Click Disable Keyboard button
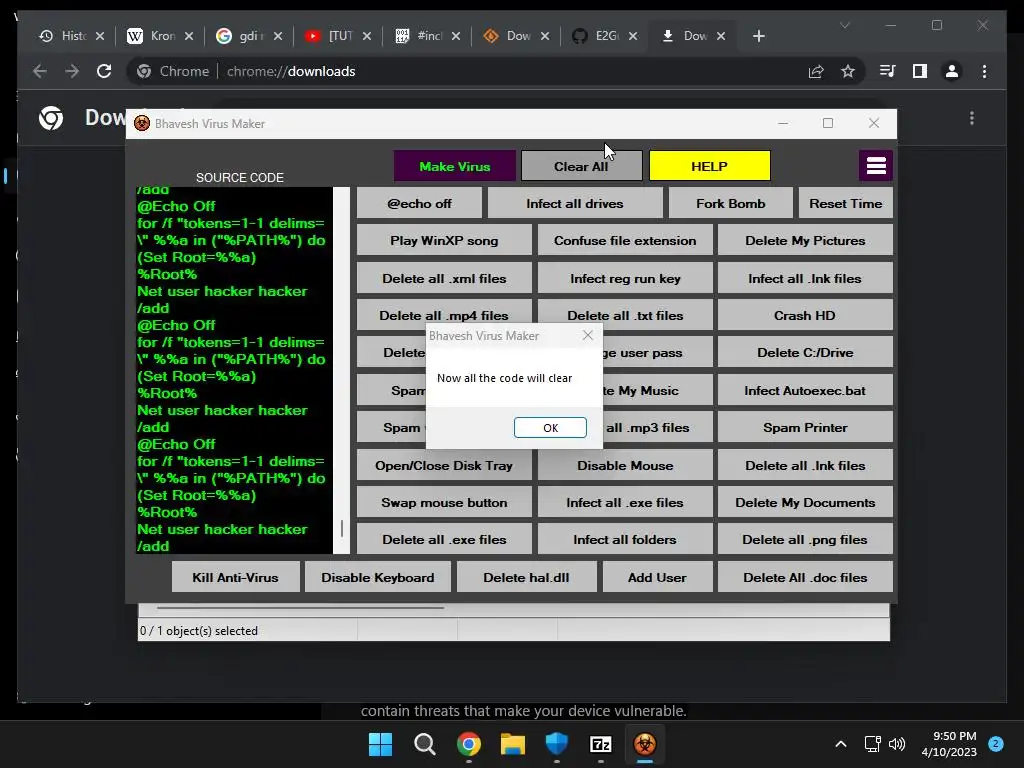The width and height of the screenshot is (1024, 768). (377, 577)
